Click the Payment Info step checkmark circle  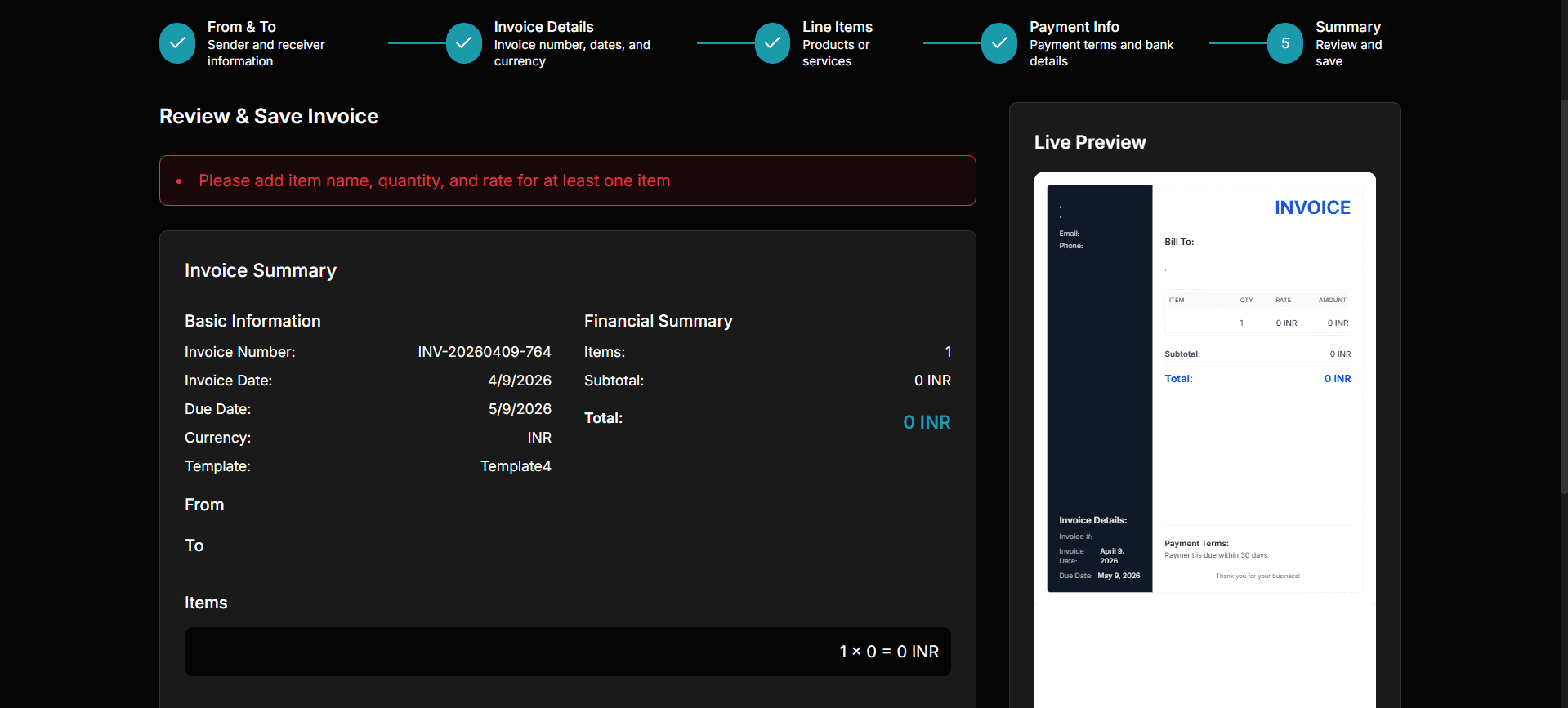click(998, 43)
